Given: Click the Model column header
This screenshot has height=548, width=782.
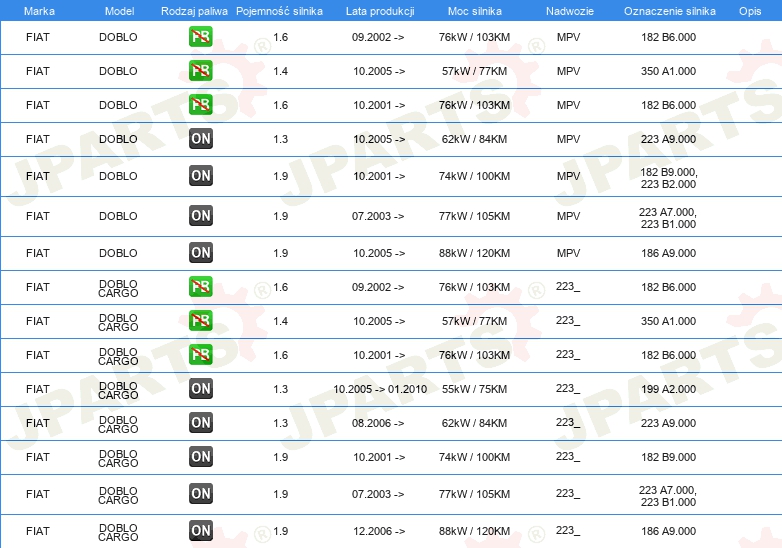Looking at the screenshot, I should [119, 11].
